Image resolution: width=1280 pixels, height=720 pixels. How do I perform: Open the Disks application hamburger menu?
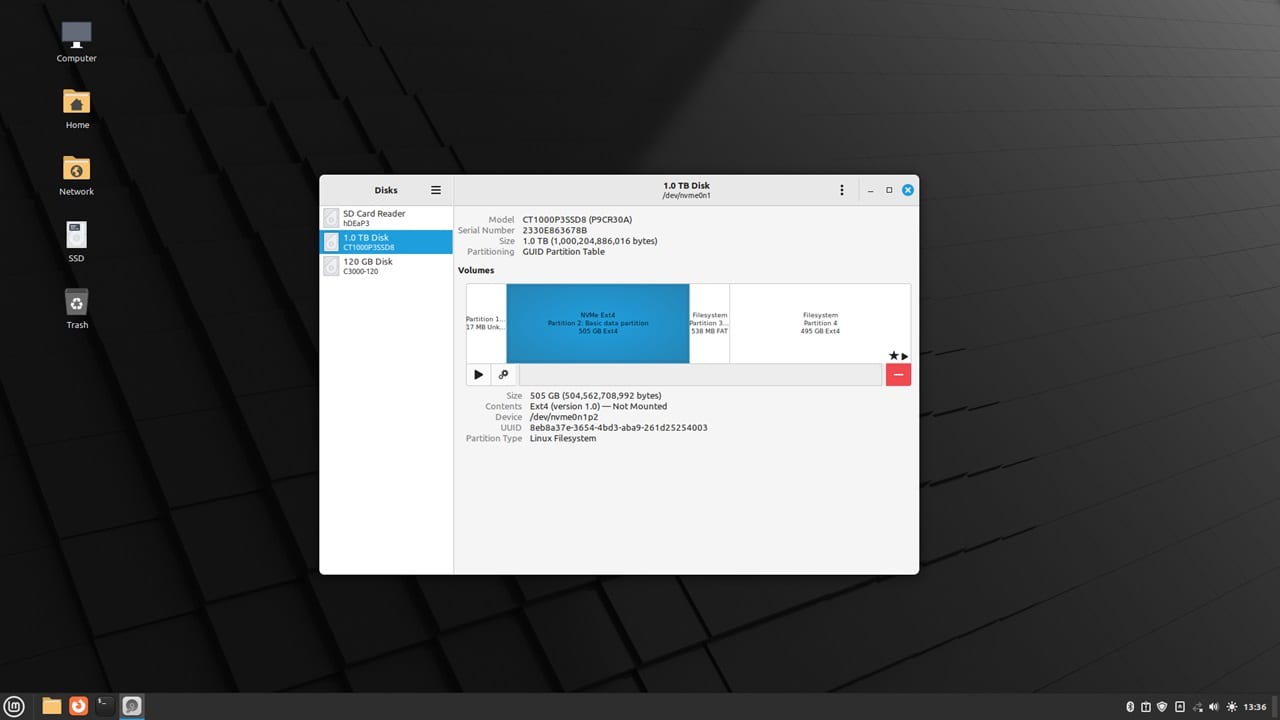coord(435,190)
